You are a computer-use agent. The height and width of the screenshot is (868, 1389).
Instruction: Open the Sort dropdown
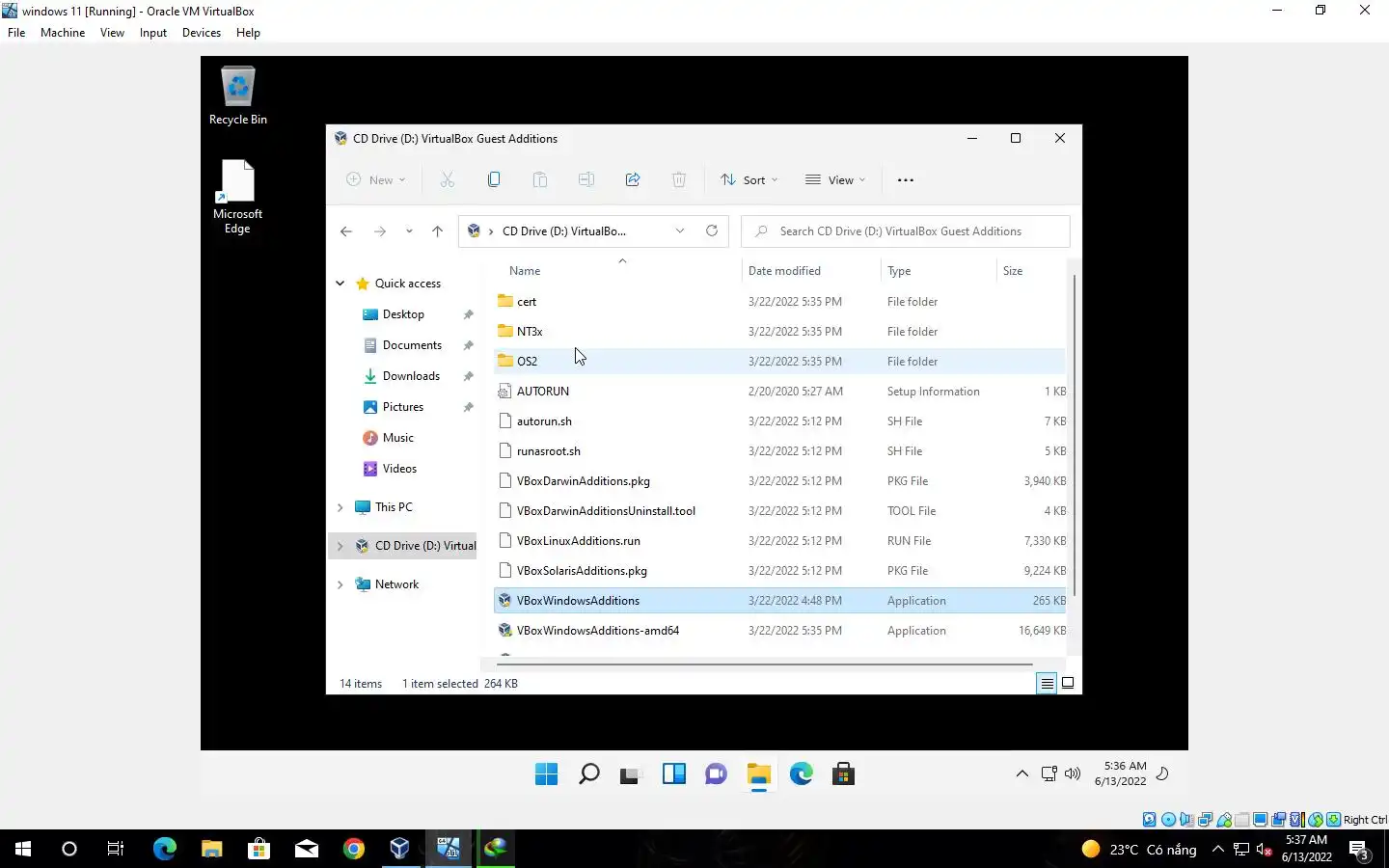tap(749, 180)
